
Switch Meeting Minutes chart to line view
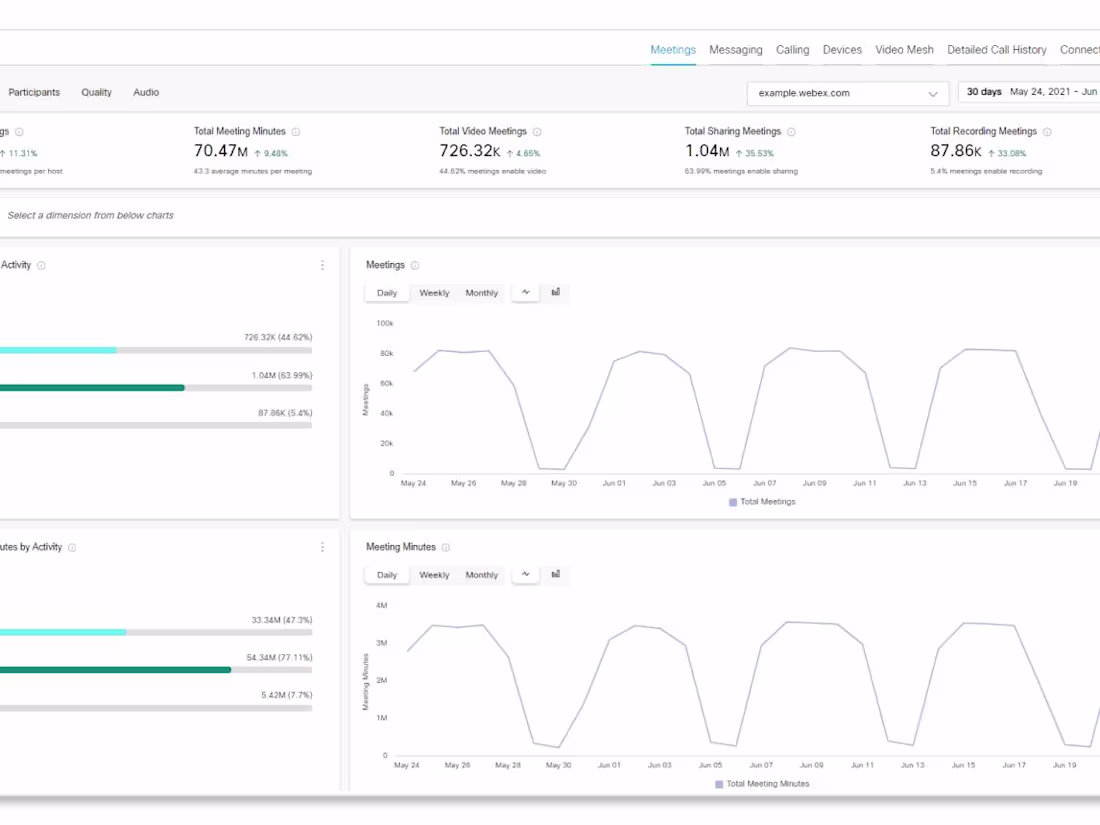pyautogui.click(x=525, y=574)
